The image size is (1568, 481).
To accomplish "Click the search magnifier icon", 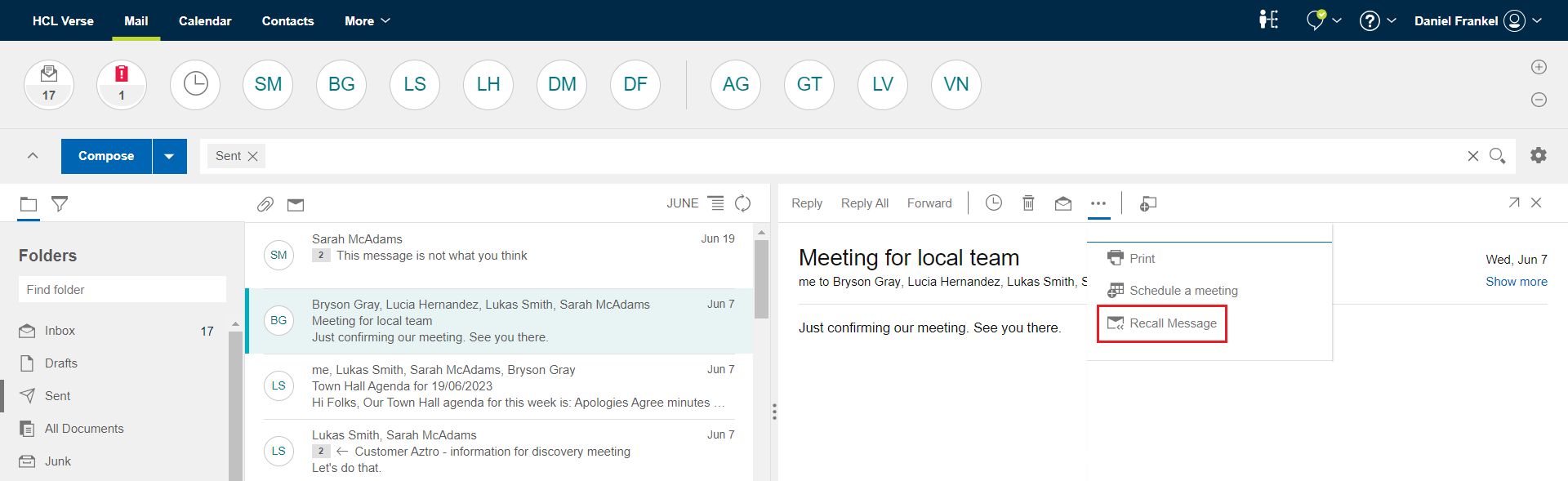I will [1497, 155].
